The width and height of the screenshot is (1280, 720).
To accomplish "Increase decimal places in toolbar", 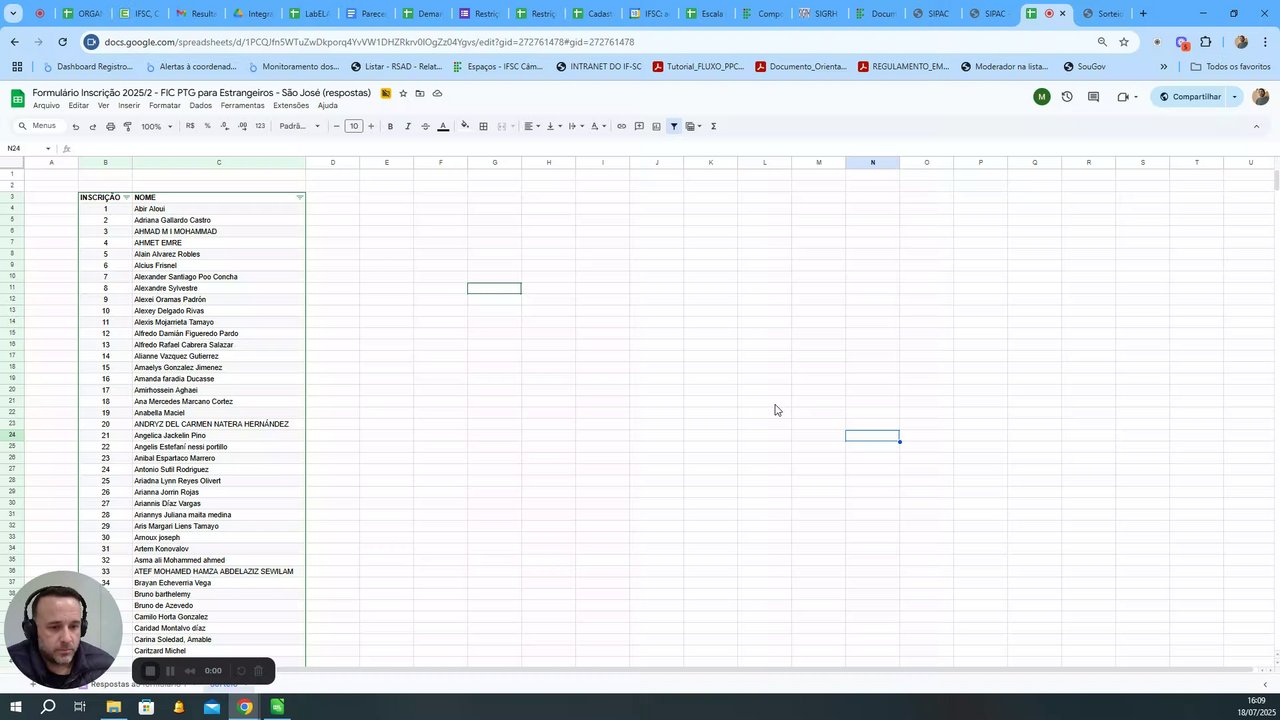I will [243, 126].
